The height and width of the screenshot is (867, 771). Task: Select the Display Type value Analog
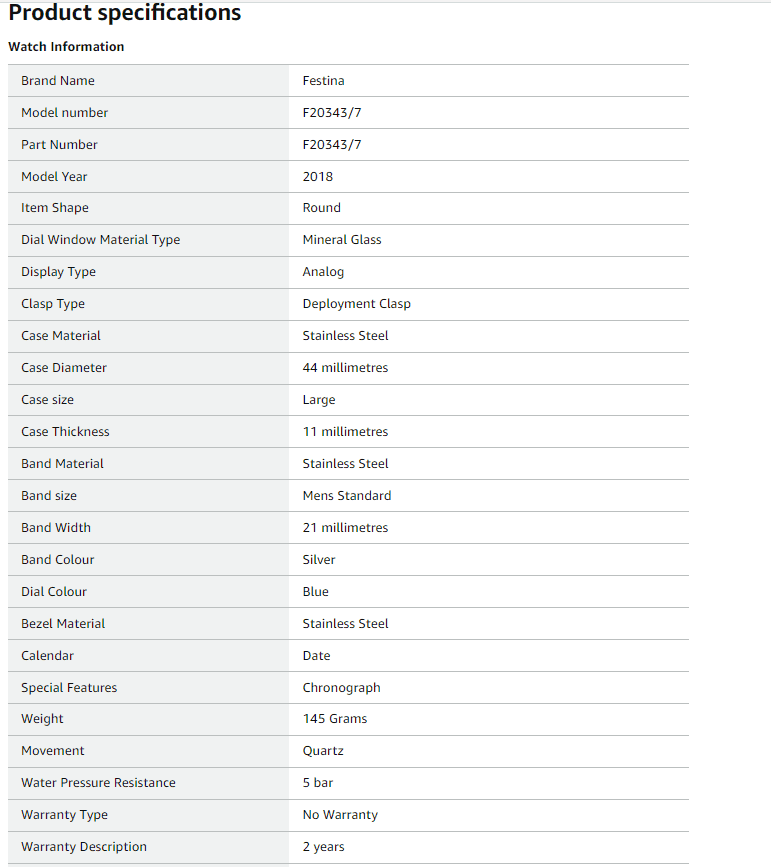[x=323, y=272]
